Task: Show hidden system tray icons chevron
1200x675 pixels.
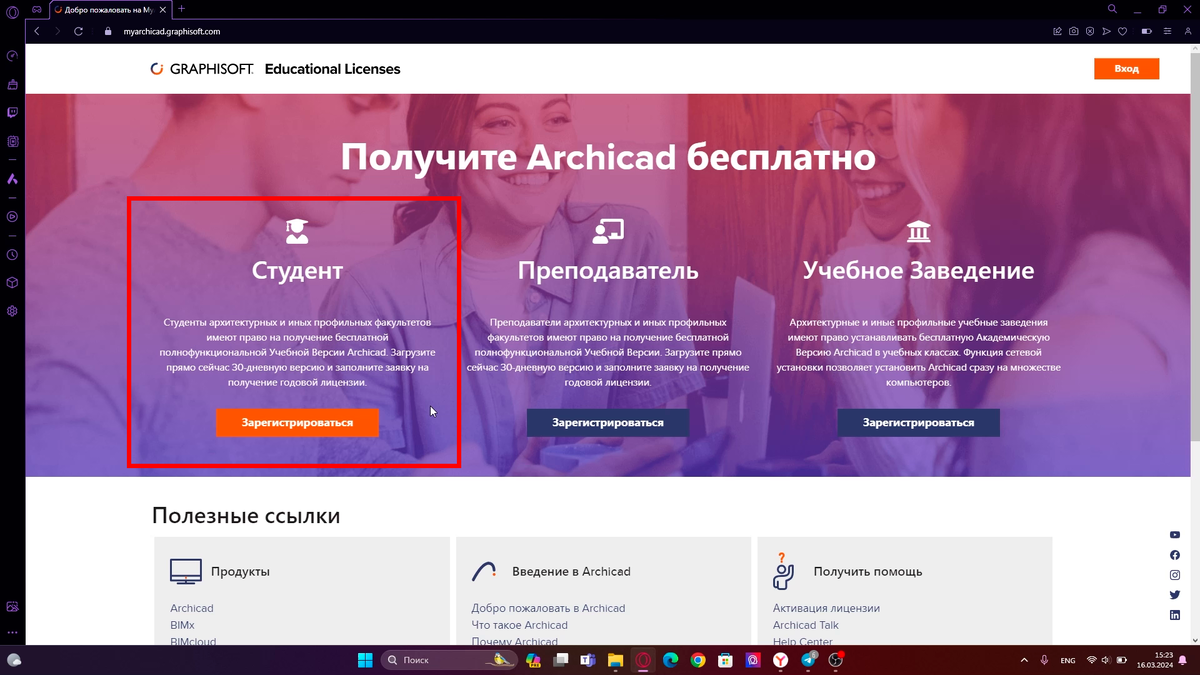Action: pyautogui.click(x=1023, y=660)
